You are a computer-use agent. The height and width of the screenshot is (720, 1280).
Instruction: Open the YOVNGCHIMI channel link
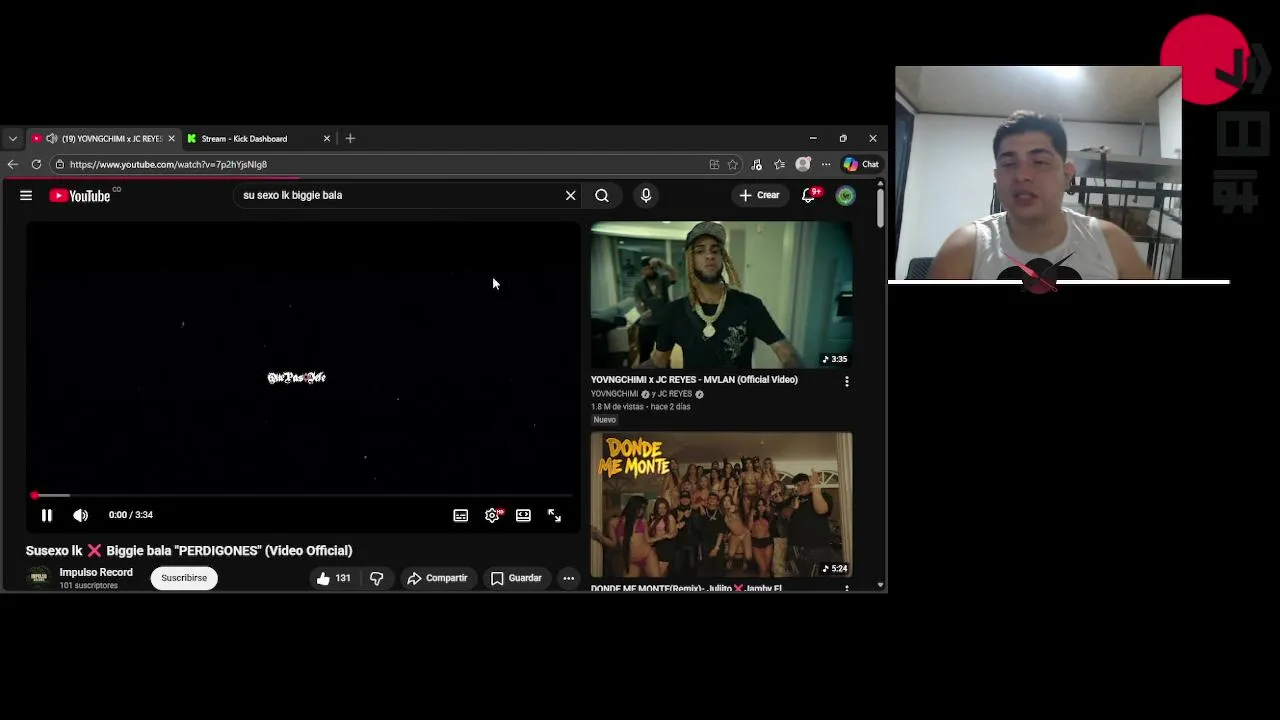coord(614,394)
